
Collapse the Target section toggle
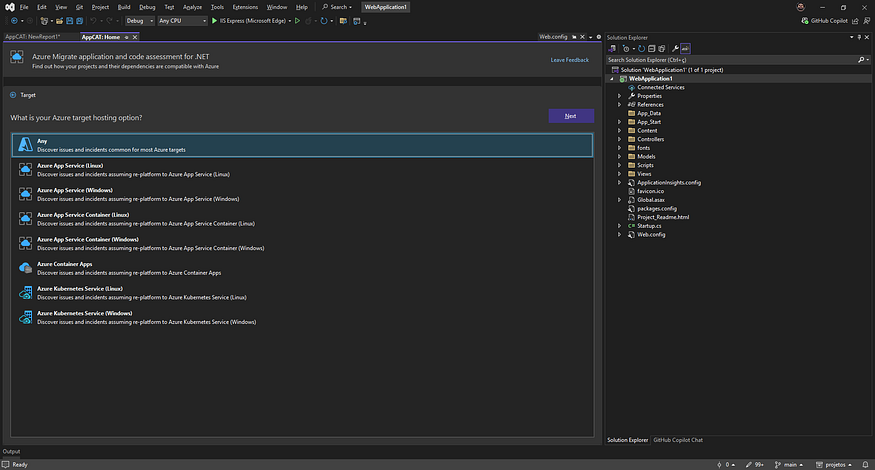[13, 95]
